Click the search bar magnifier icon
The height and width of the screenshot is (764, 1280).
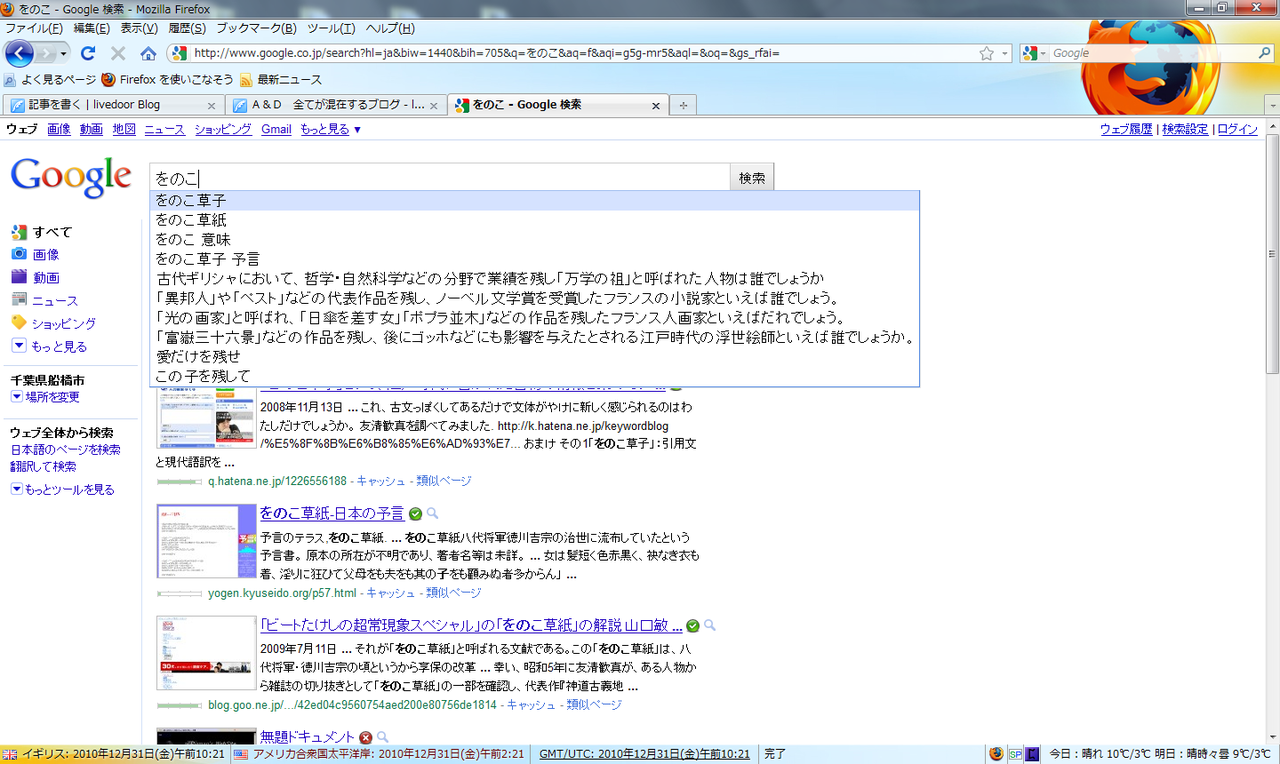tap(1265, 53)
